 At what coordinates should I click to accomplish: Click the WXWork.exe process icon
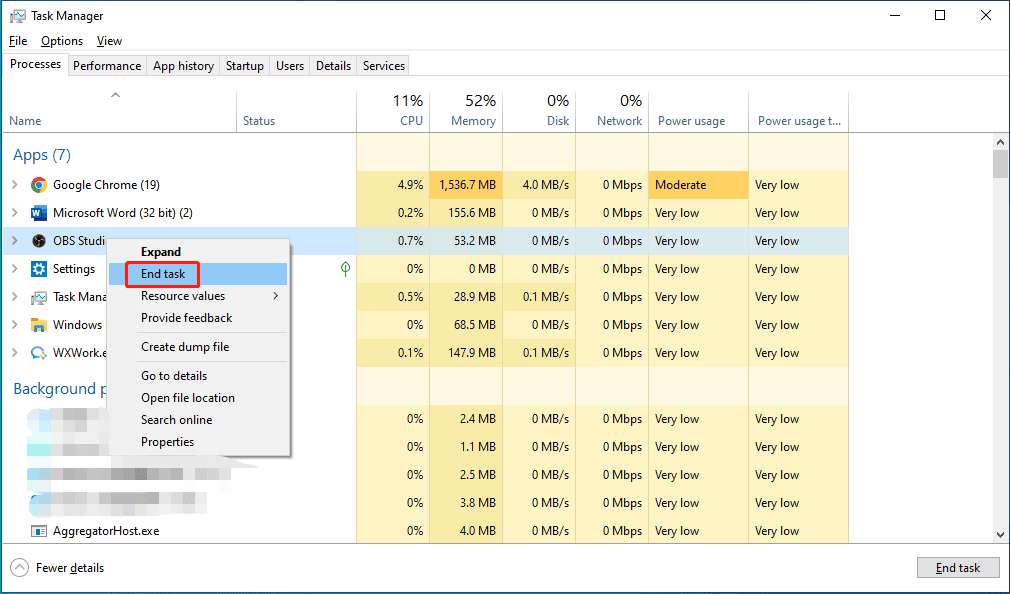[38, 353]
